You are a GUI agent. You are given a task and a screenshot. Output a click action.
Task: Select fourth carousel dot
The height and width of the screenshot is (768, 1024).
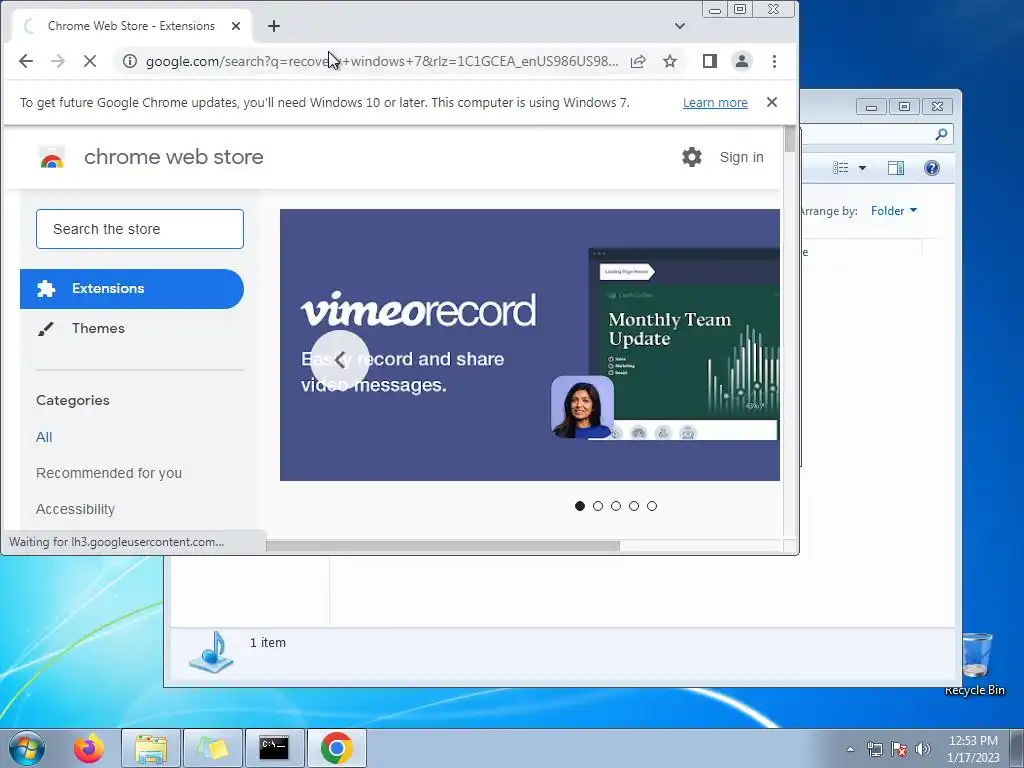coord(634,506)
